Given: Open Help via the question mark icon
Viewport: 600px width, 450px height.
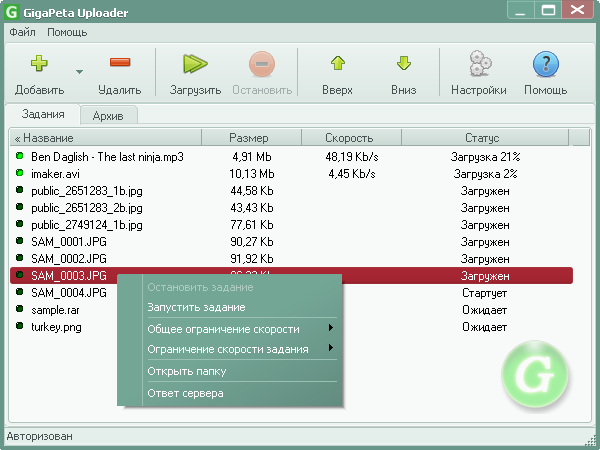Looking at the screenshot, I should pyautogui.click(x=545, y=64).
